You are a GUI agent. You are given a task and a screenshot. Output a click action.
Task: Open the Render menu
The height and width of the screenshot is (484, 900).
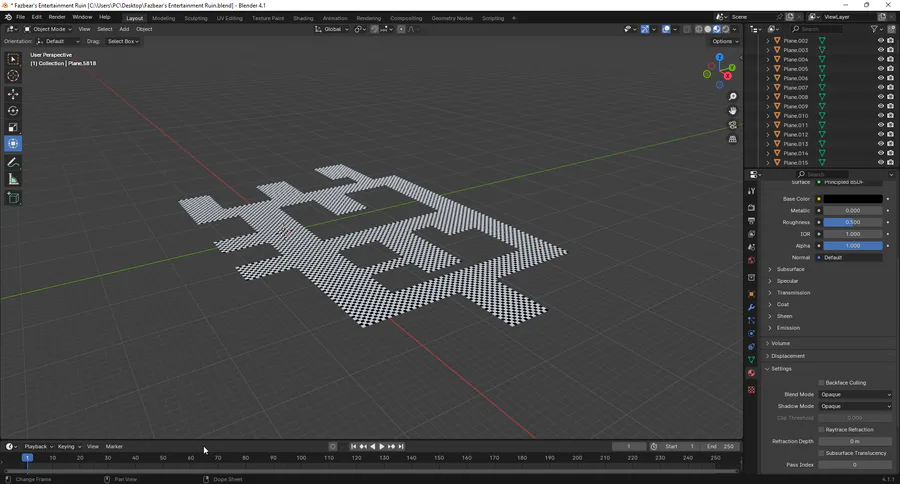point(57,17)
